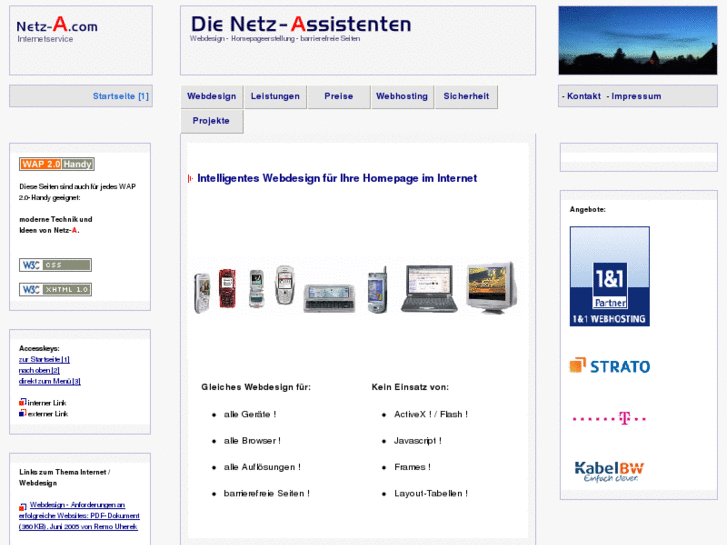Open the Webdesign menu tab
The height and width of the screenshot is (545, 727).
click(x=211, y=96)
